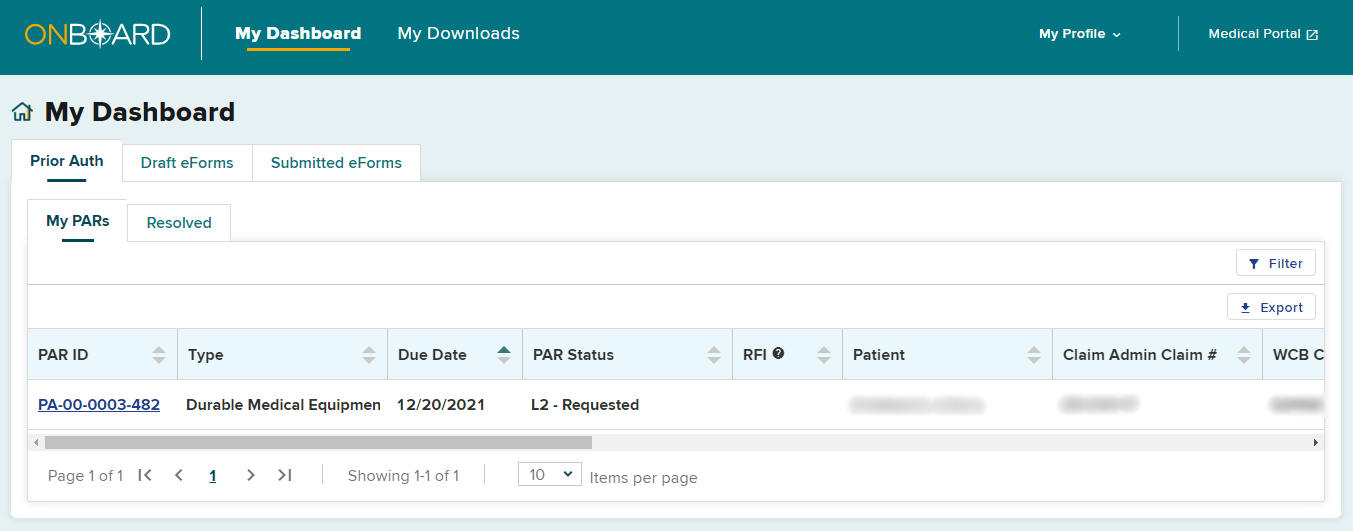
Task: Go to last page of results
Action: click(285, 475)
